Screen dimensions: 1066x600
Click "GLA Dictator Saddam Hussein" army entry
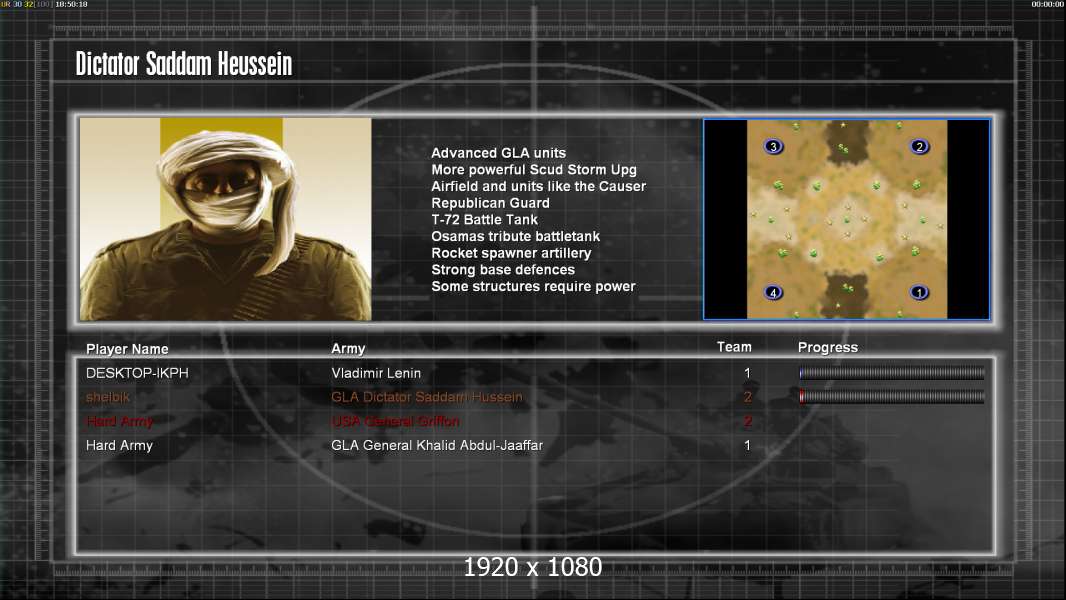(427, 397)
